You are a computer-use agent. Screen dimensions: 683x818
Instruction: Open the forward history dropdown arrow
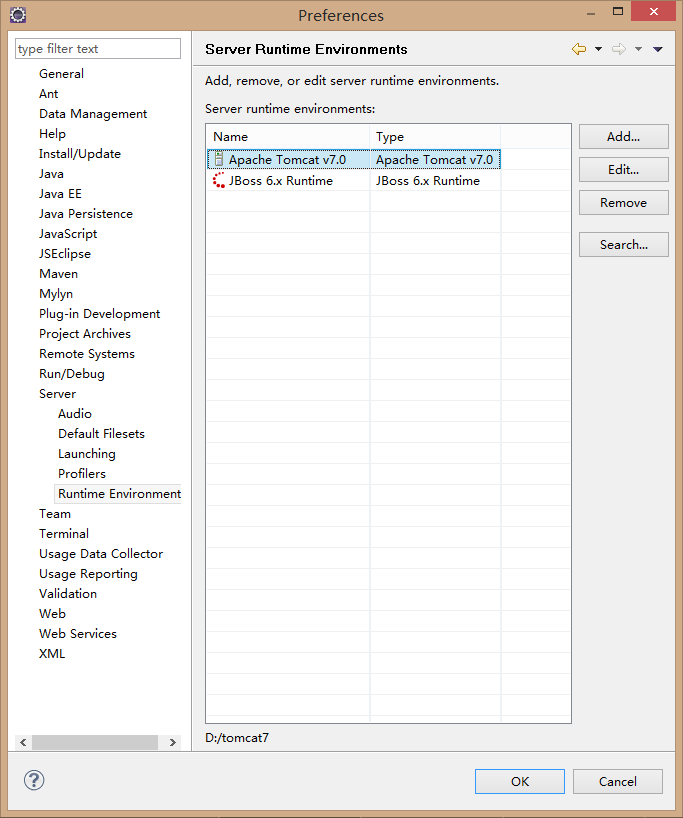pyautogui.click(x=638, y=49)
